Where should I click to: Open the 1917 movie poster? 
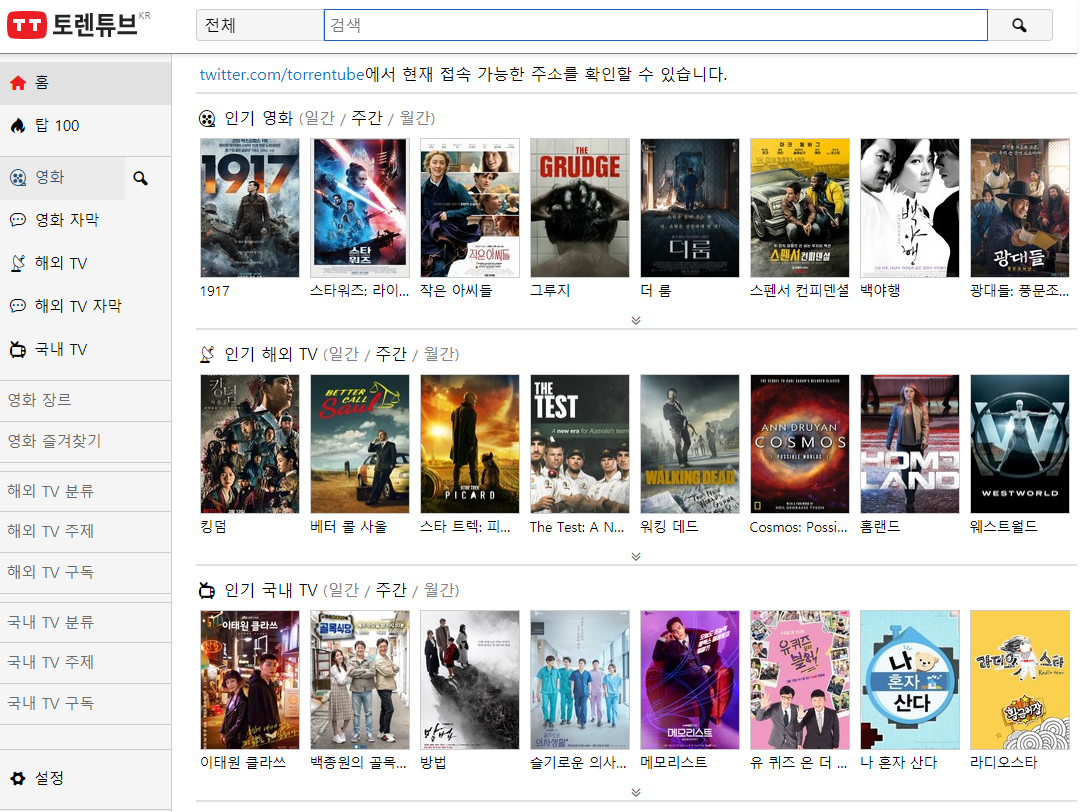250,208
